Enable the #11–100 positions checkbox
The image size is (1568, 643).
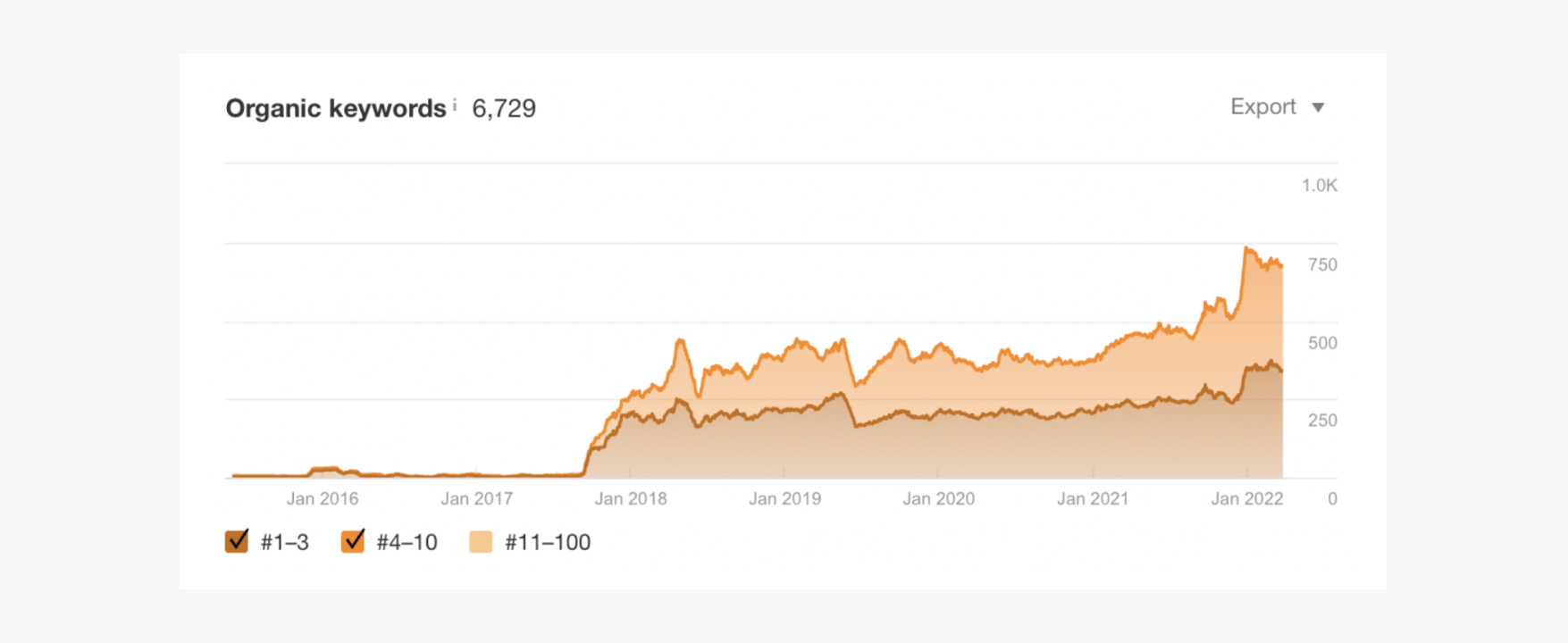click(x=481, y=542)
